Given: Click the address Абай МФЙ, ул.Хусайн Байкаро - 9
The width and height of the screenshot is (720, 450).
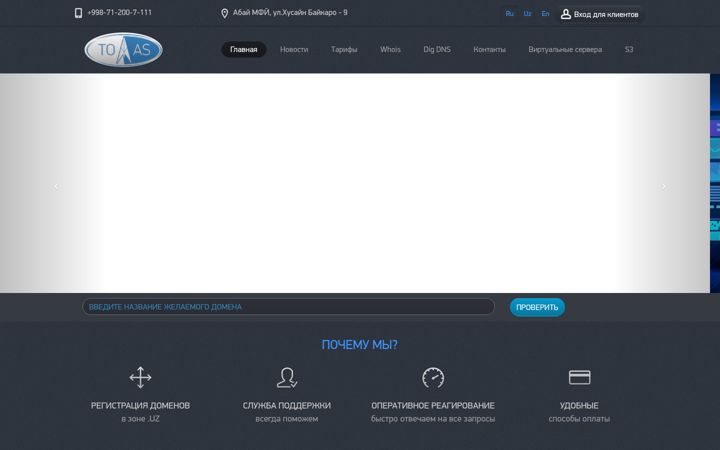Looking at the screenshot, I should coord(290,13).
